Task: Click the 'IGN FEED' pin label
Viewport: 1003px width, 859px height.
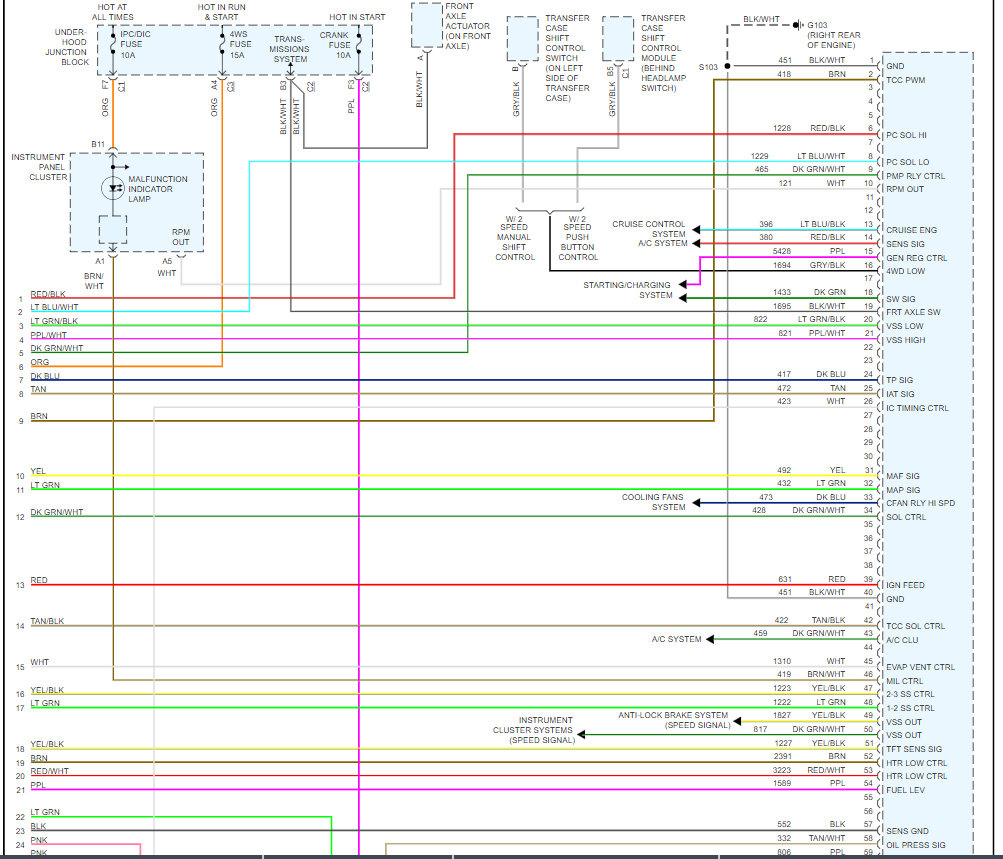Action: click(905, 585)
